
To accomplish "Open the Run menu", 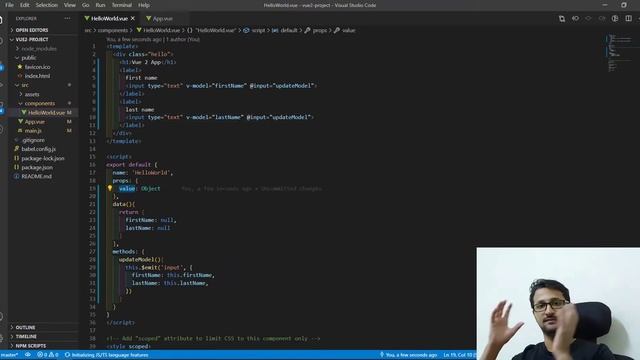I will 100,5.
